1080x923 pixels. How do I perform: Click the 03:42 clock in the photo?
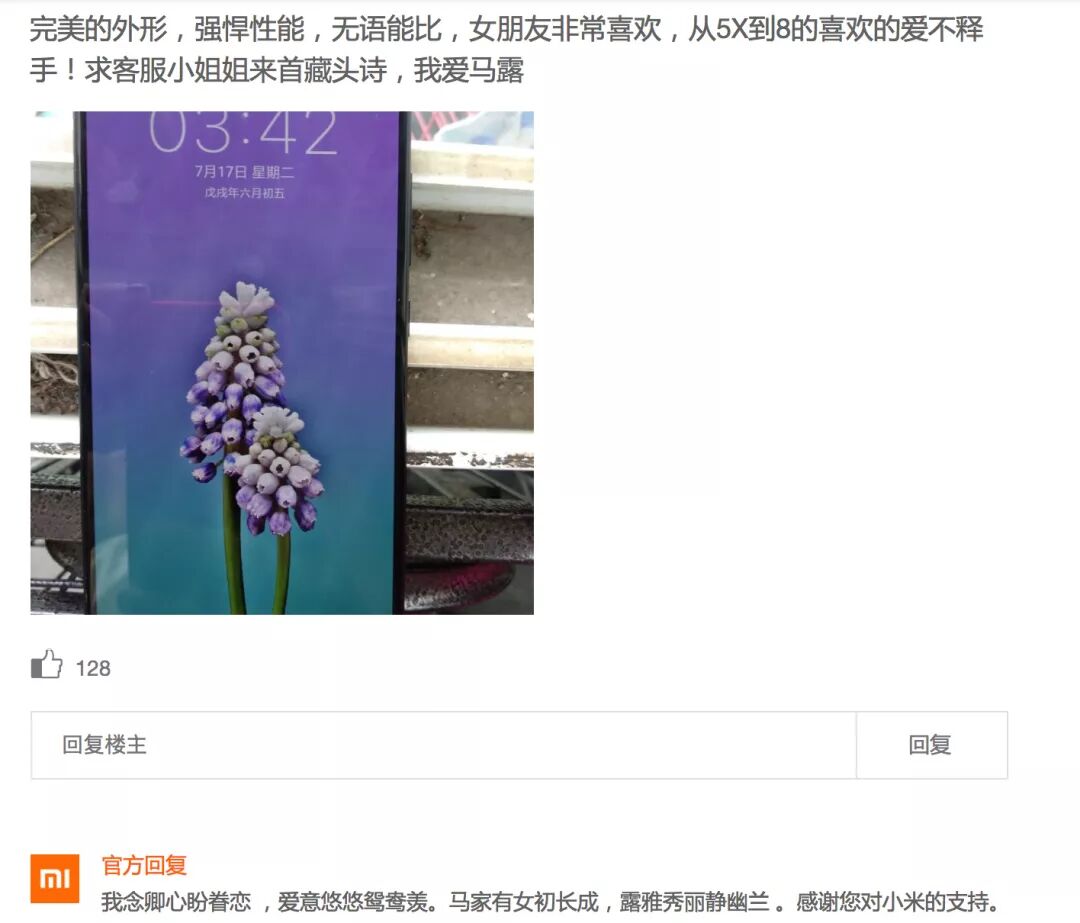click(243, 131)
